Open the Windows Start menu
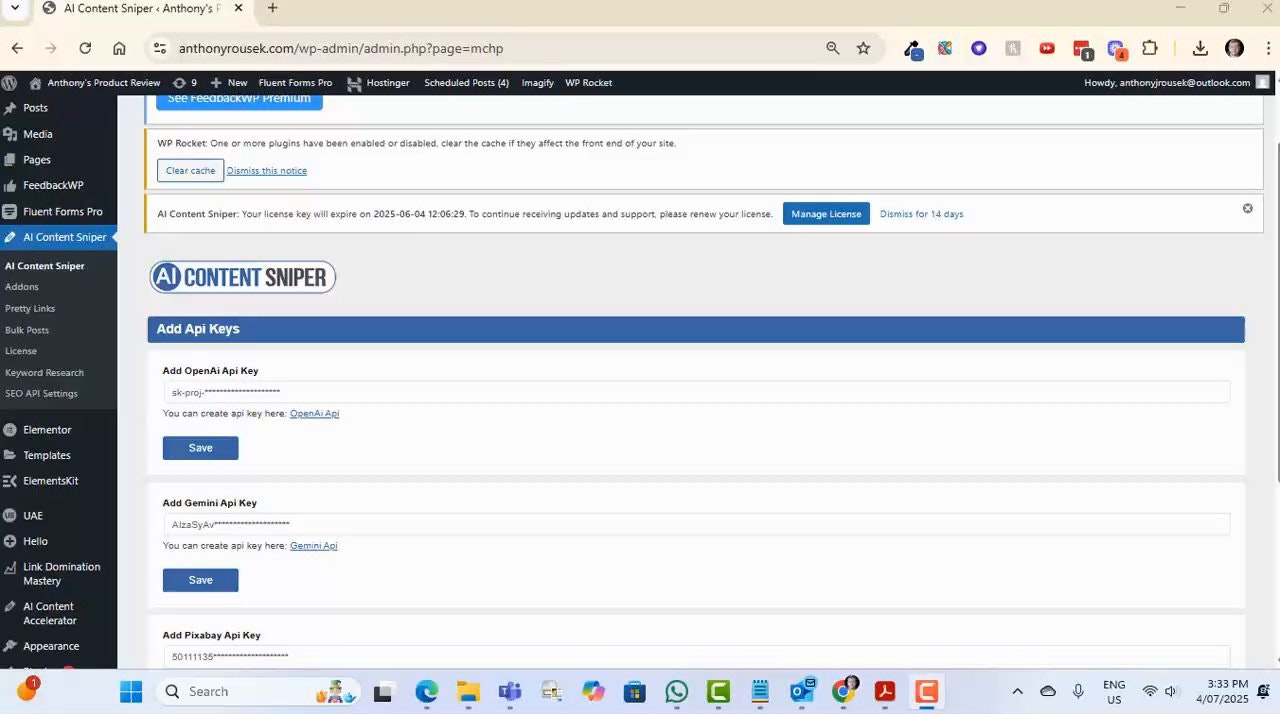Viewport: 1280px width, 714px height. [131, 692]
